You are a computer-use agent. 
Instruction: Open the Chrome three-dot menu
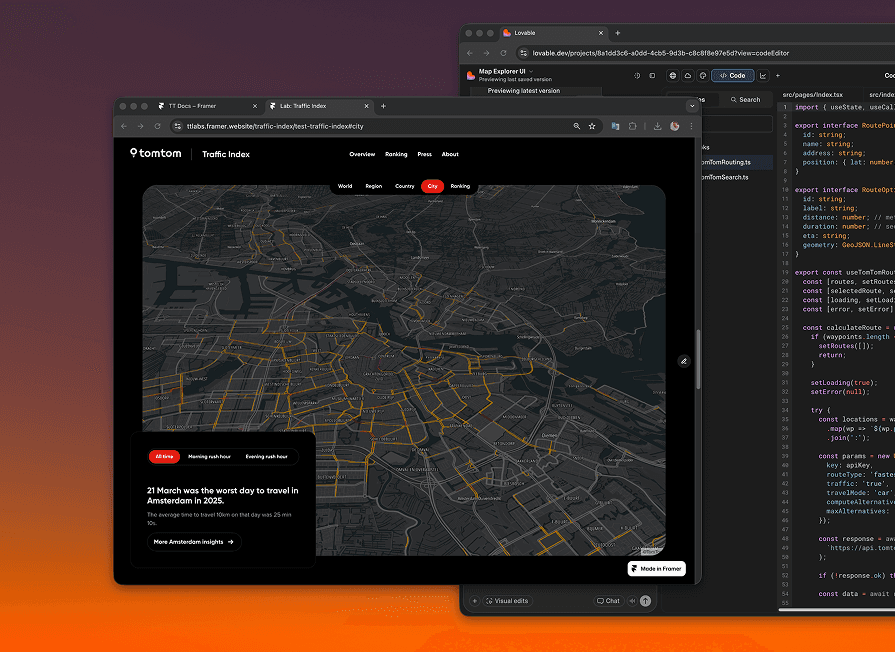(691, 126)
